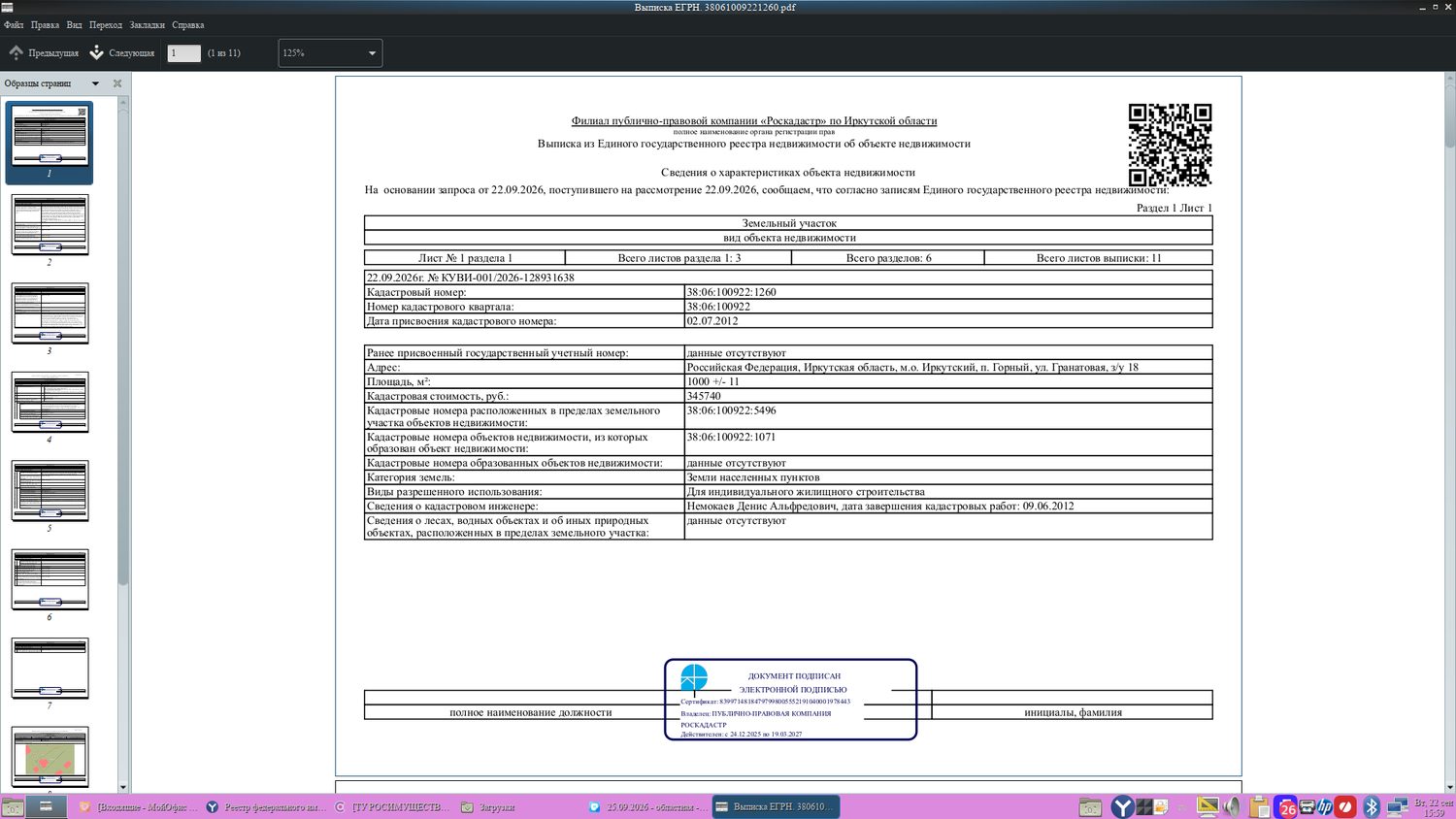
Task: Open the 125% zoom level dropdown
Action: tap(330, 53)
